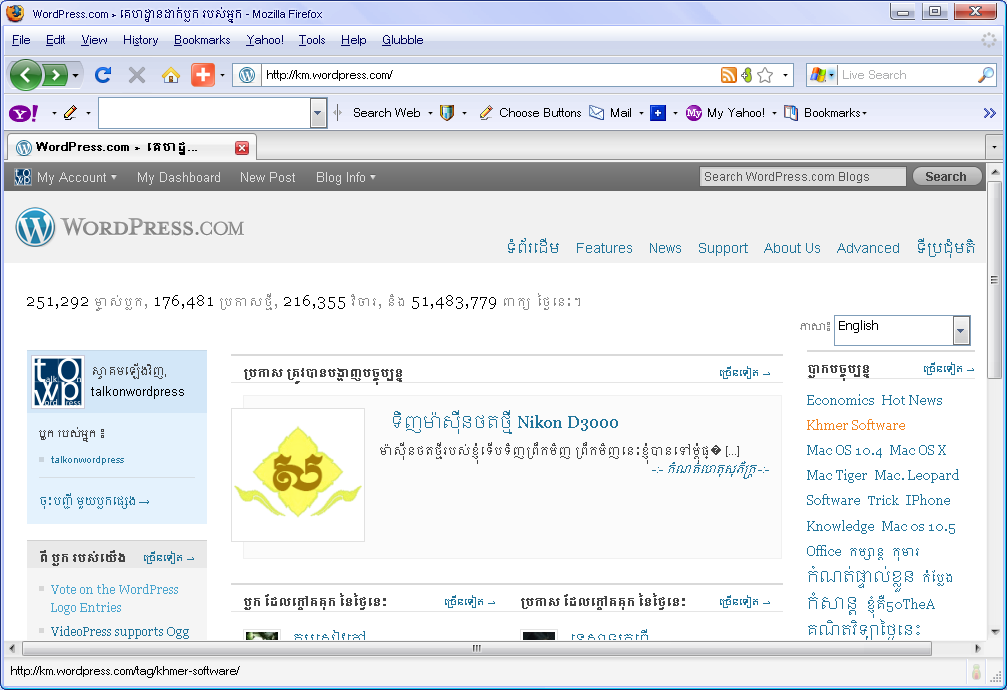
Task: Open the list all tabs dropdown
Action: (x=994, y=147)
